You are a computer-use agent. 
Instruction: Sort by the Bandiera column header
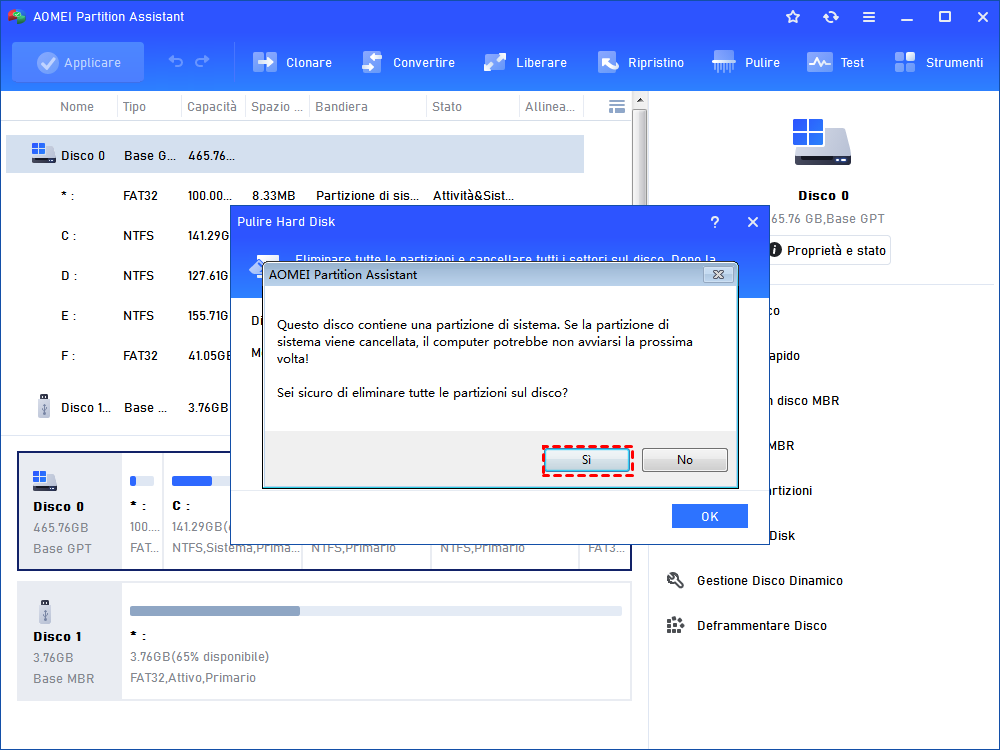pyautogui.click(x=341, y=107)
